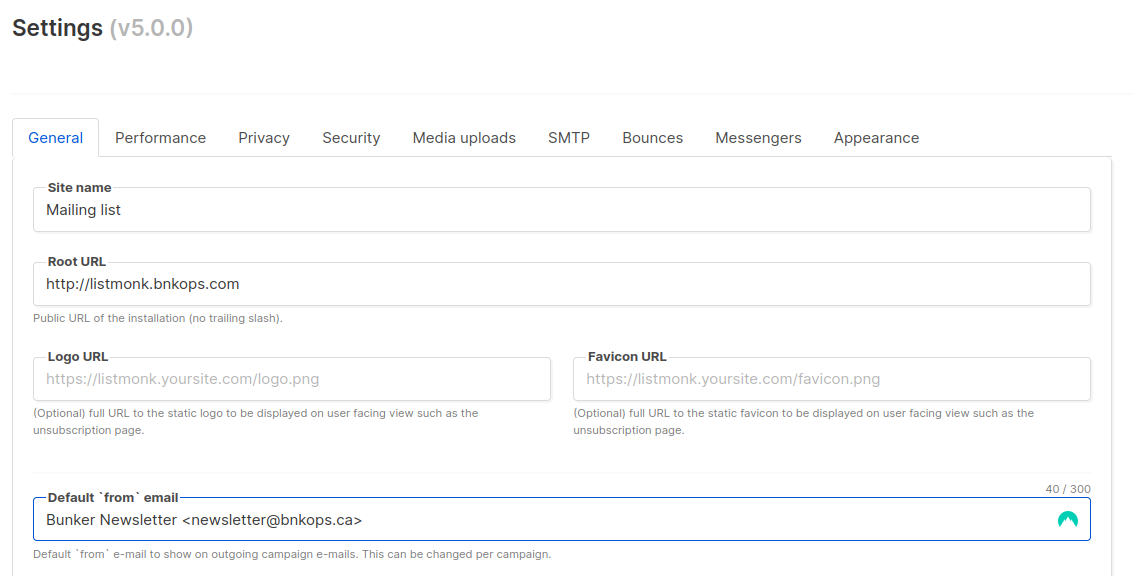Open the Privacy settings tab
Image resolution: width=1134 pixels, height=576 pixels.
pos(264,137)
